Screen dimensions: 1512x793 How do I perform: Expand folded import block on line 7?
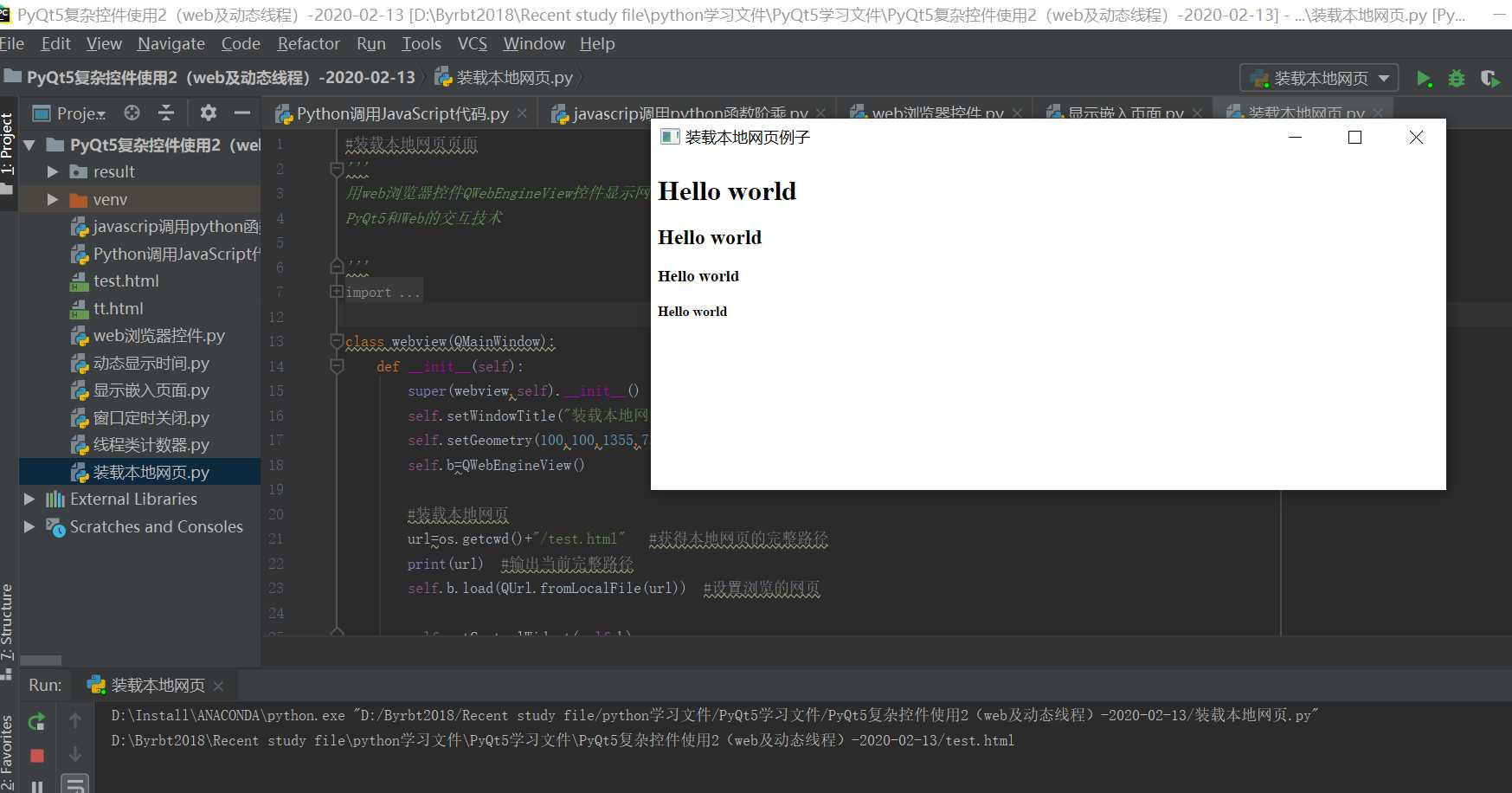[x=337, y=292]
